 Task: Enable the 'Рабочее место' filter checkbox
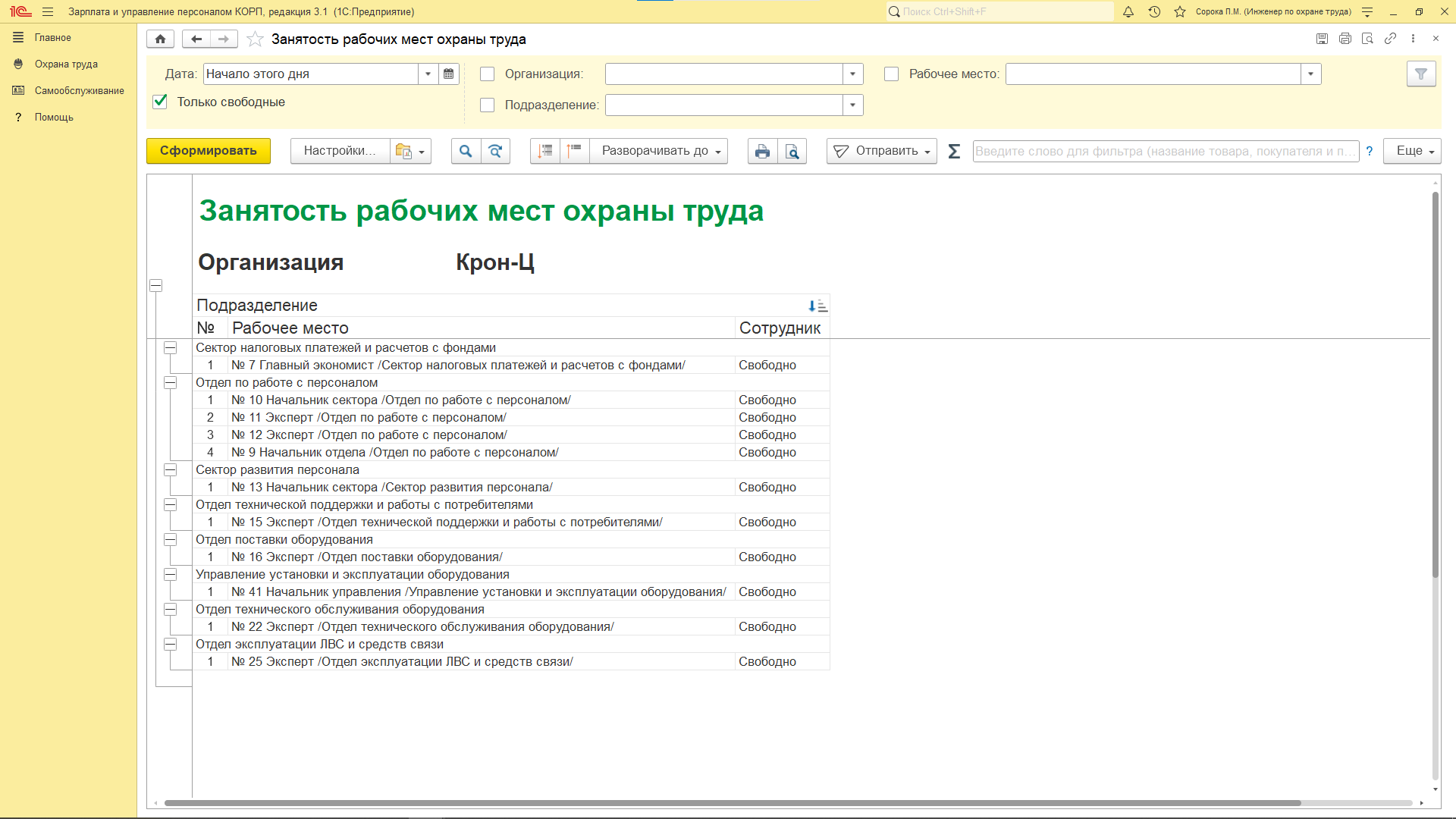892,74
